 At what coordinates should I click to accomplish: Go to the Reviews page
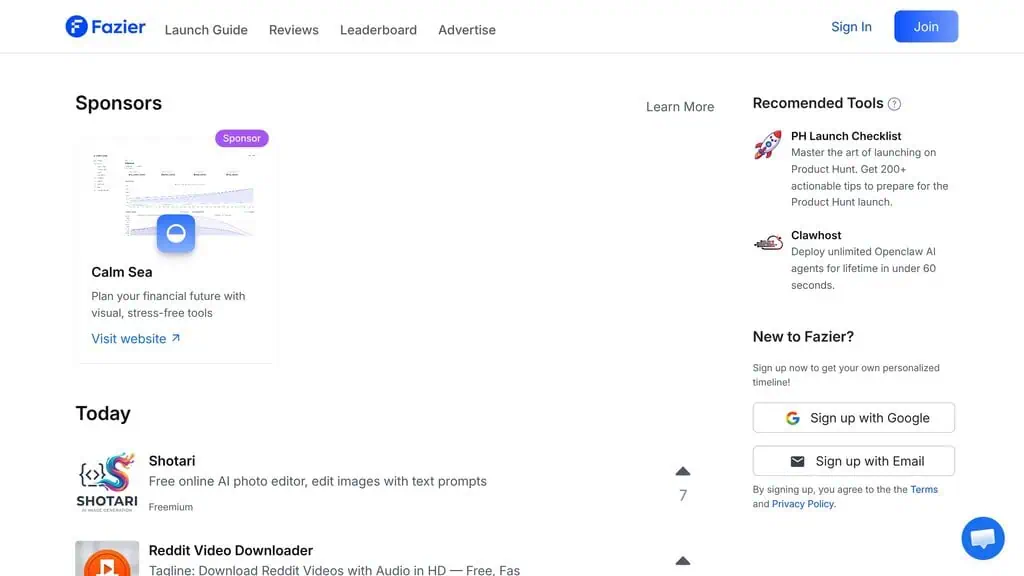pos(294,30)
